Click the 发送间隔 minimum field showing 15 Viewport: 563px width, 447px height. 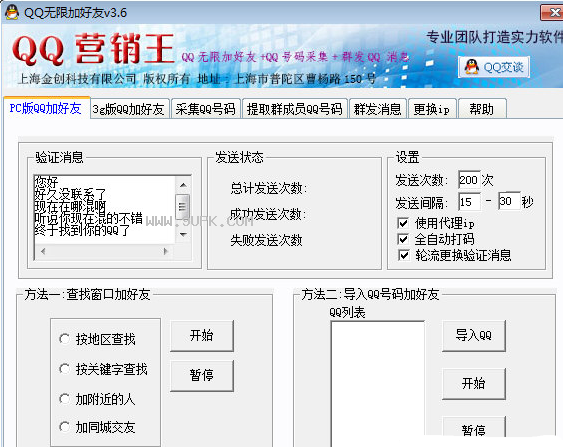point(469,202)
